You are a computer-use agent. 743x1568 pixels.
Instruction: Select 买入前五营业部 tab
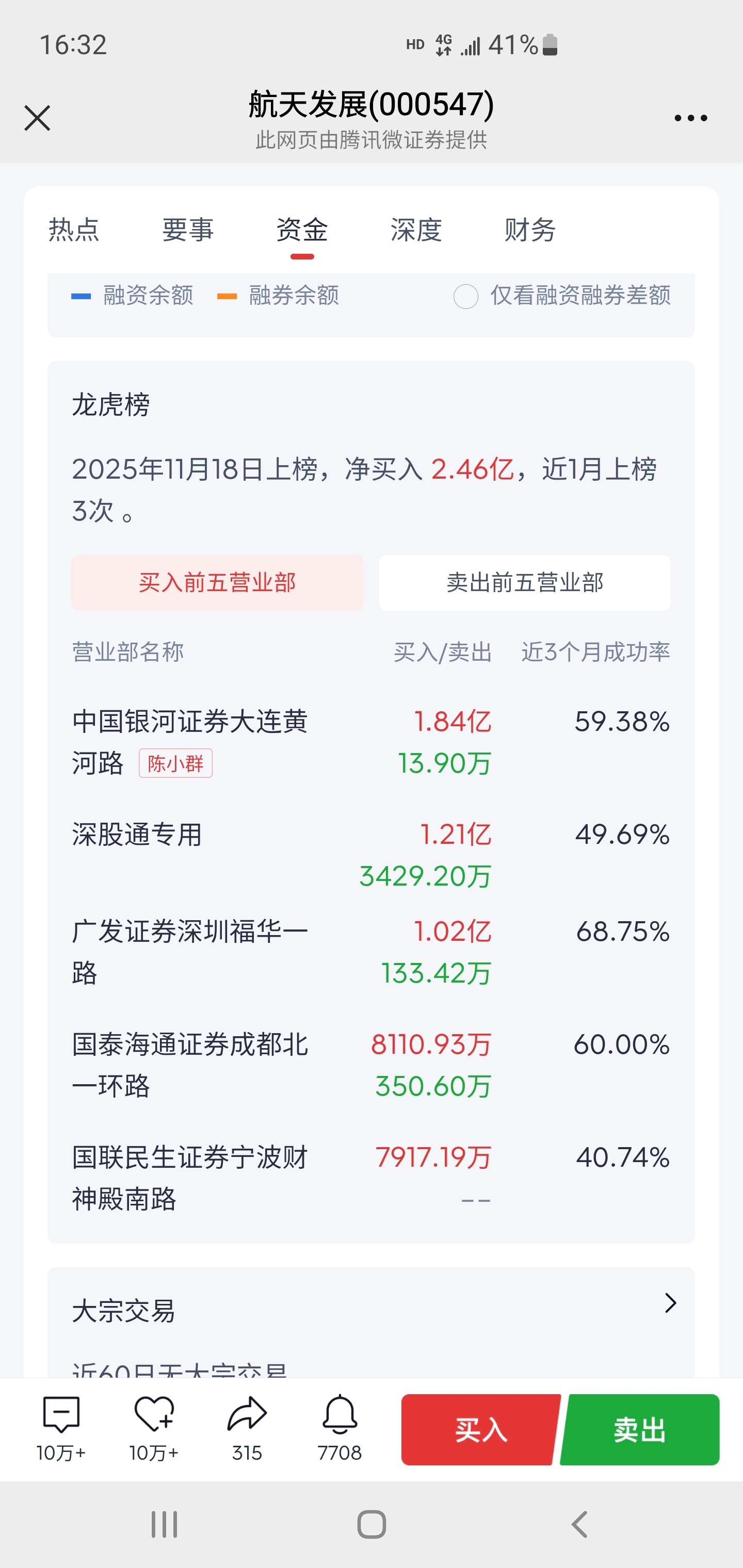(x=217, y=582)
